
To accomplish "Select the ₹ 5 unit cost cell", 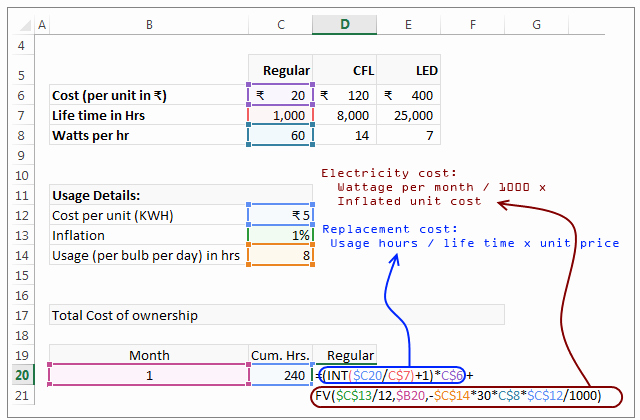I will [280, 215].
